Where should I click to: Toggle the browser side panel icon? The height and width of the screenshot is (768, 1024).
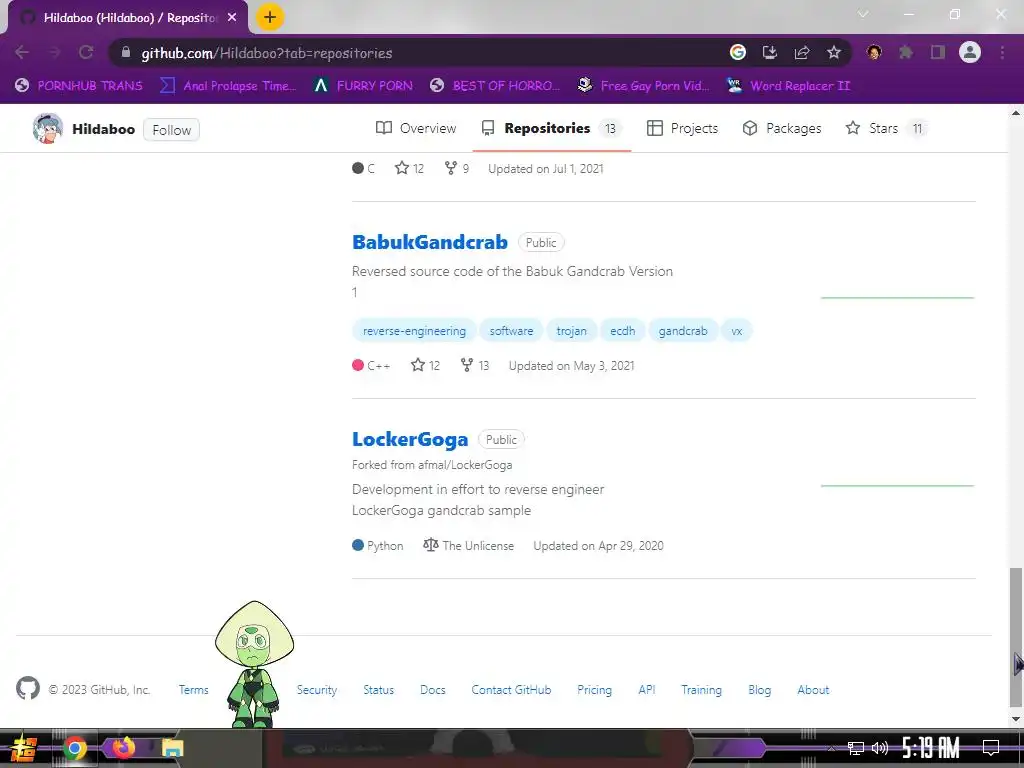[x=938, y=52]
